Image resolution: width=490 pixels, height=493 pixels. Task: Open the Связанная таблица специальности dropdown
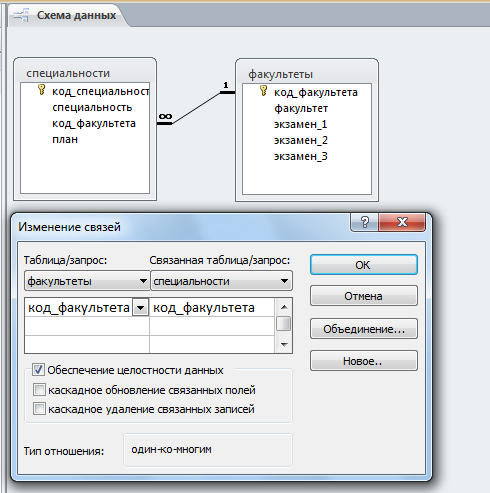221,281
